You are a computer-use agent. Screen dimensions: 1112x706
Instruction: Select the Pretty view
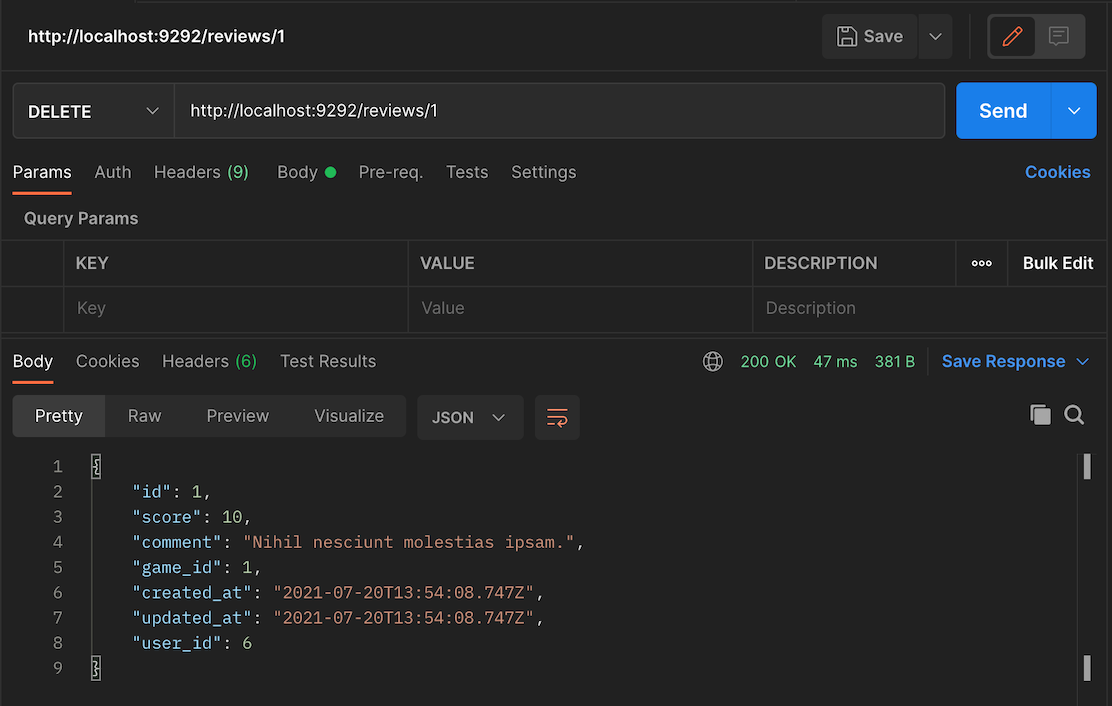point(59,416)
